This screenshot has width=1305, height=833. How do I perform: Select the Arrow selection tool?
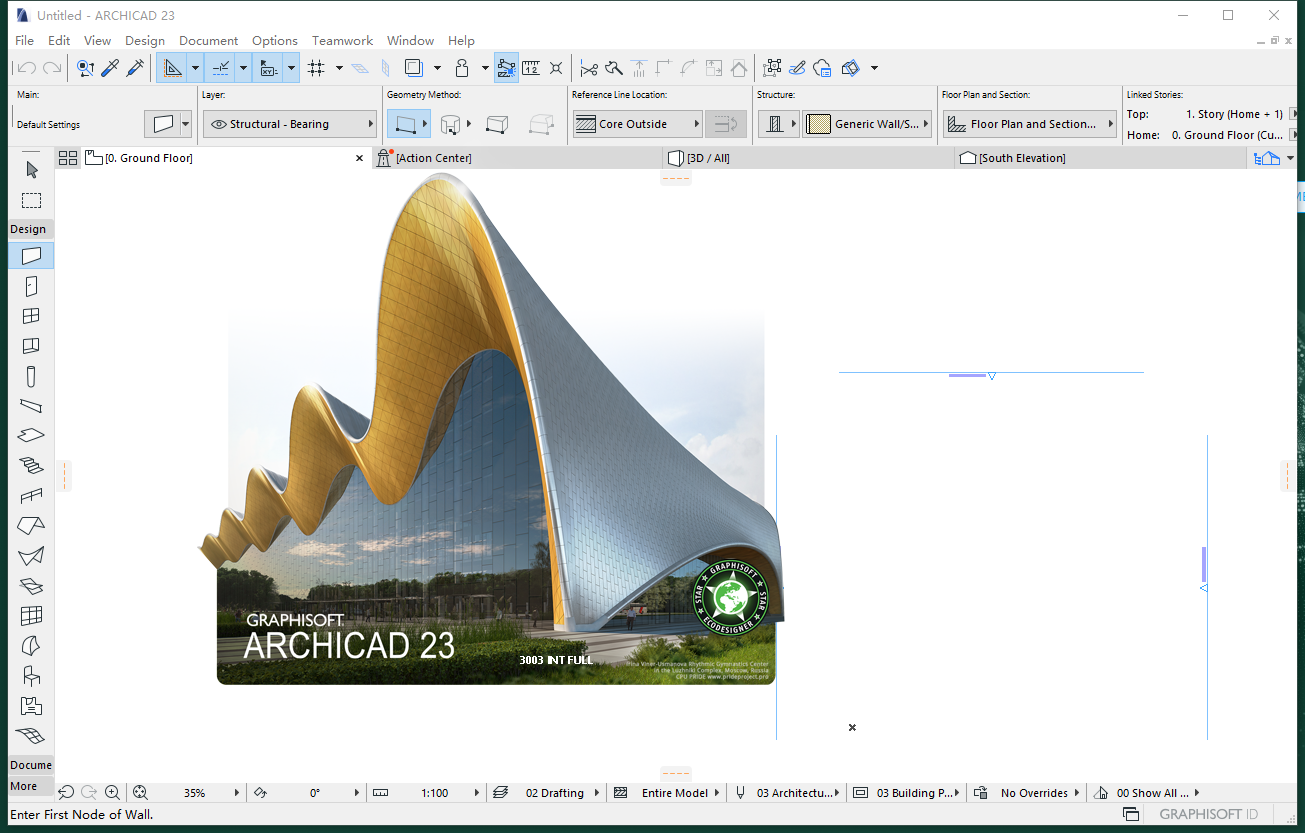tap(31, 170)
